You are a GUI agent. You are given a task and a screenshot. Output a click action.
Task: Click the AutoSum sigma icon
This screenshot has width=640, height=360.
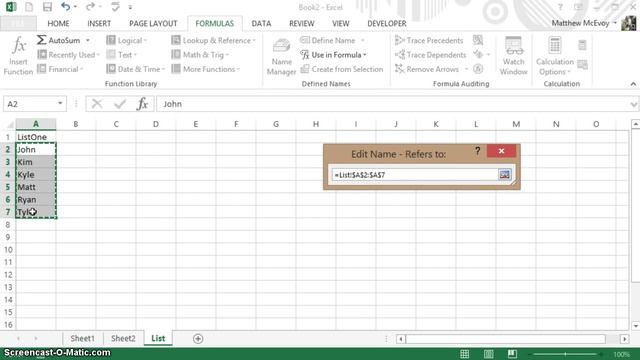pos(41,40)
